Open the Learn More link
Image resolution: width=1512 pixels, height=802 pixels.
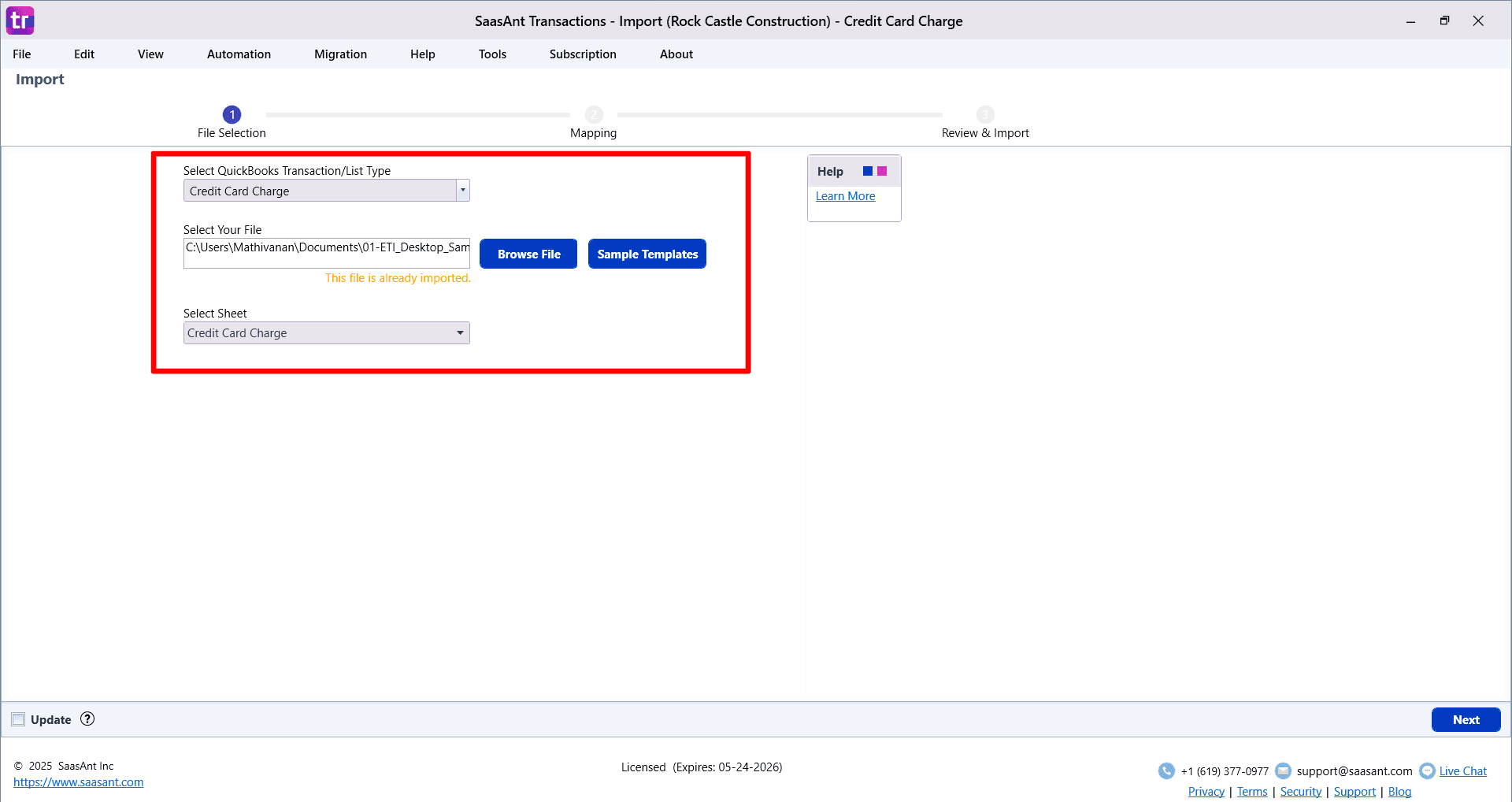(x=845, y=196)
